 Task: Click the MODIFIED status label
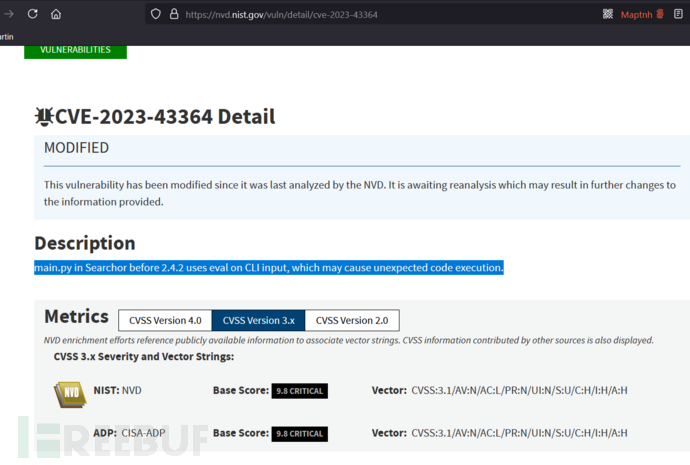[76, 148]
